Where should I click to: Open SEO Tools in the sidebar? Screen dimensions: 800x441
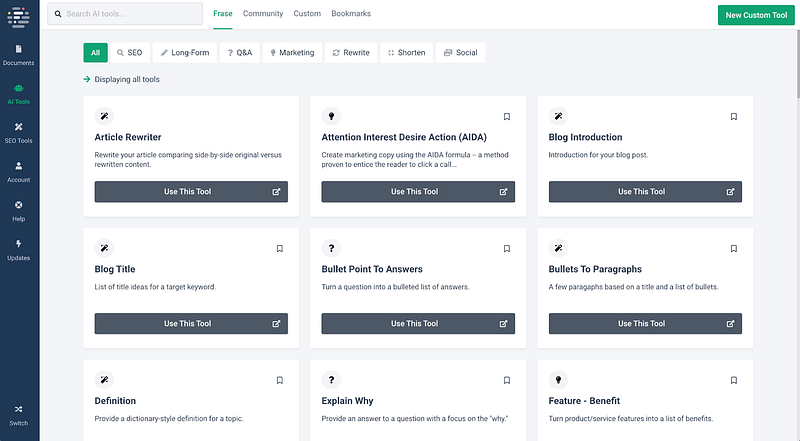click(18, 133)
